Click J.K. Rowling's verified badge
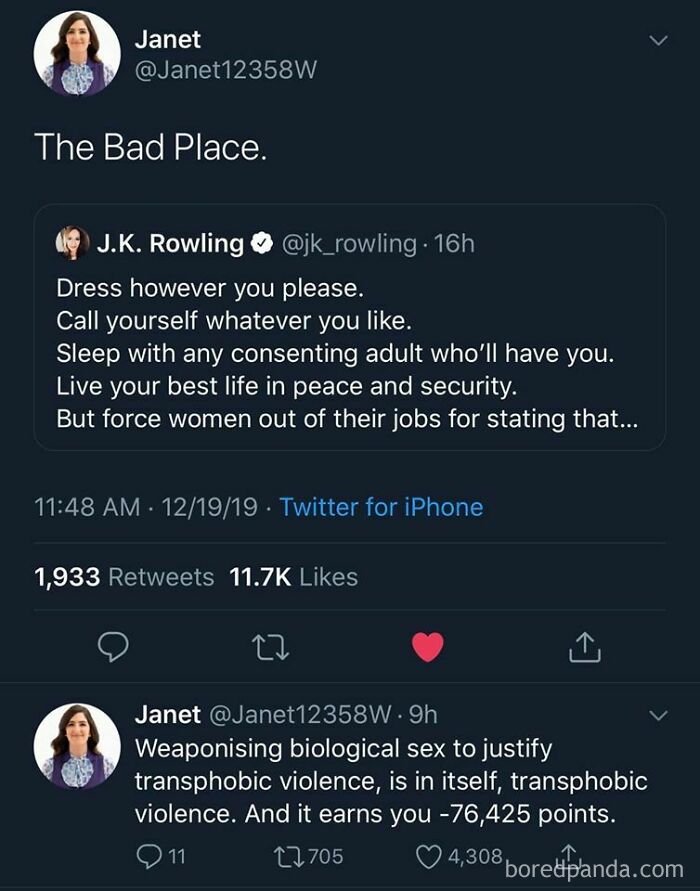 point(262,240)
